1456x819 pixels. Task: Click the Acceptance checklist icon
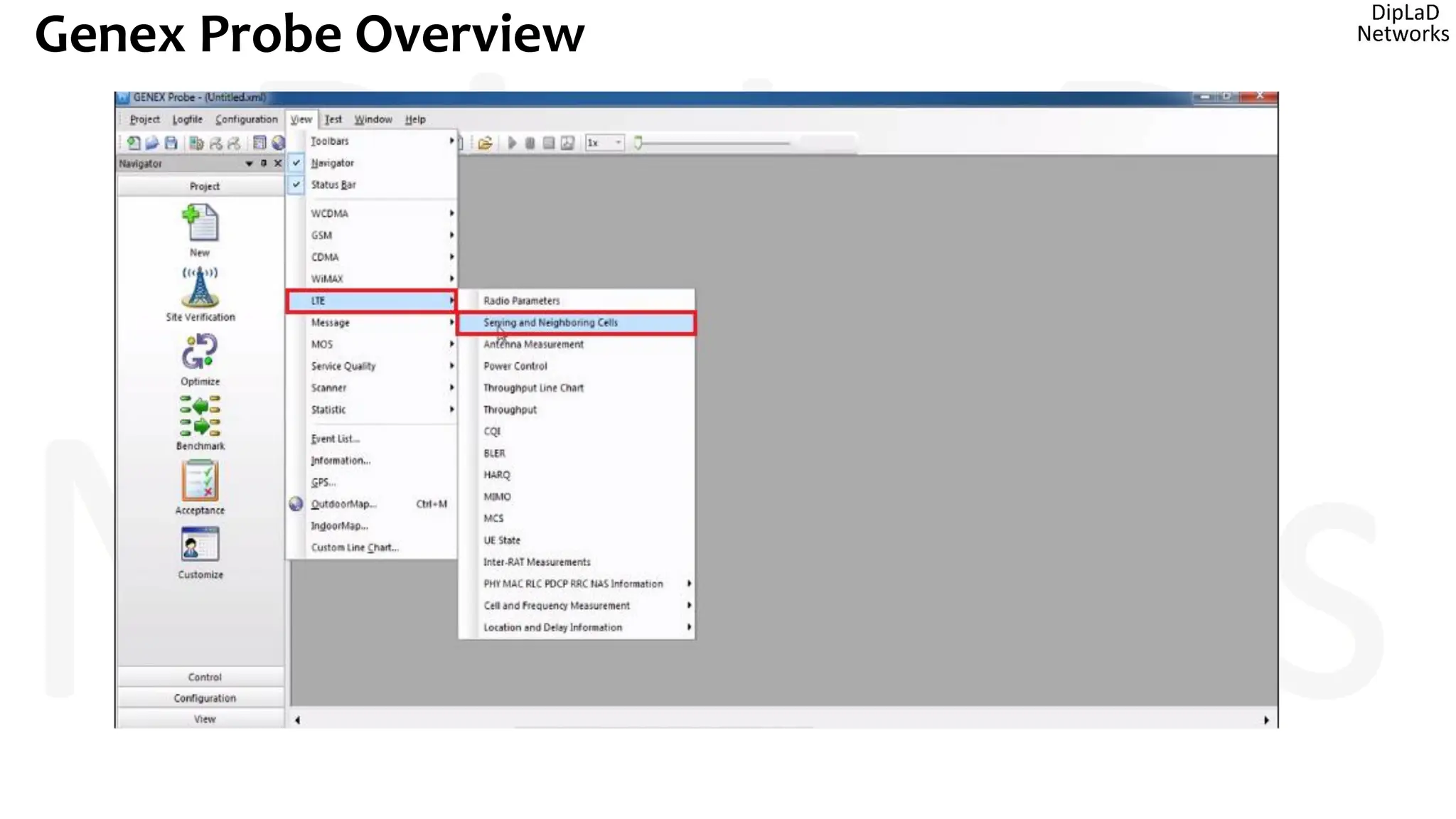200,481
